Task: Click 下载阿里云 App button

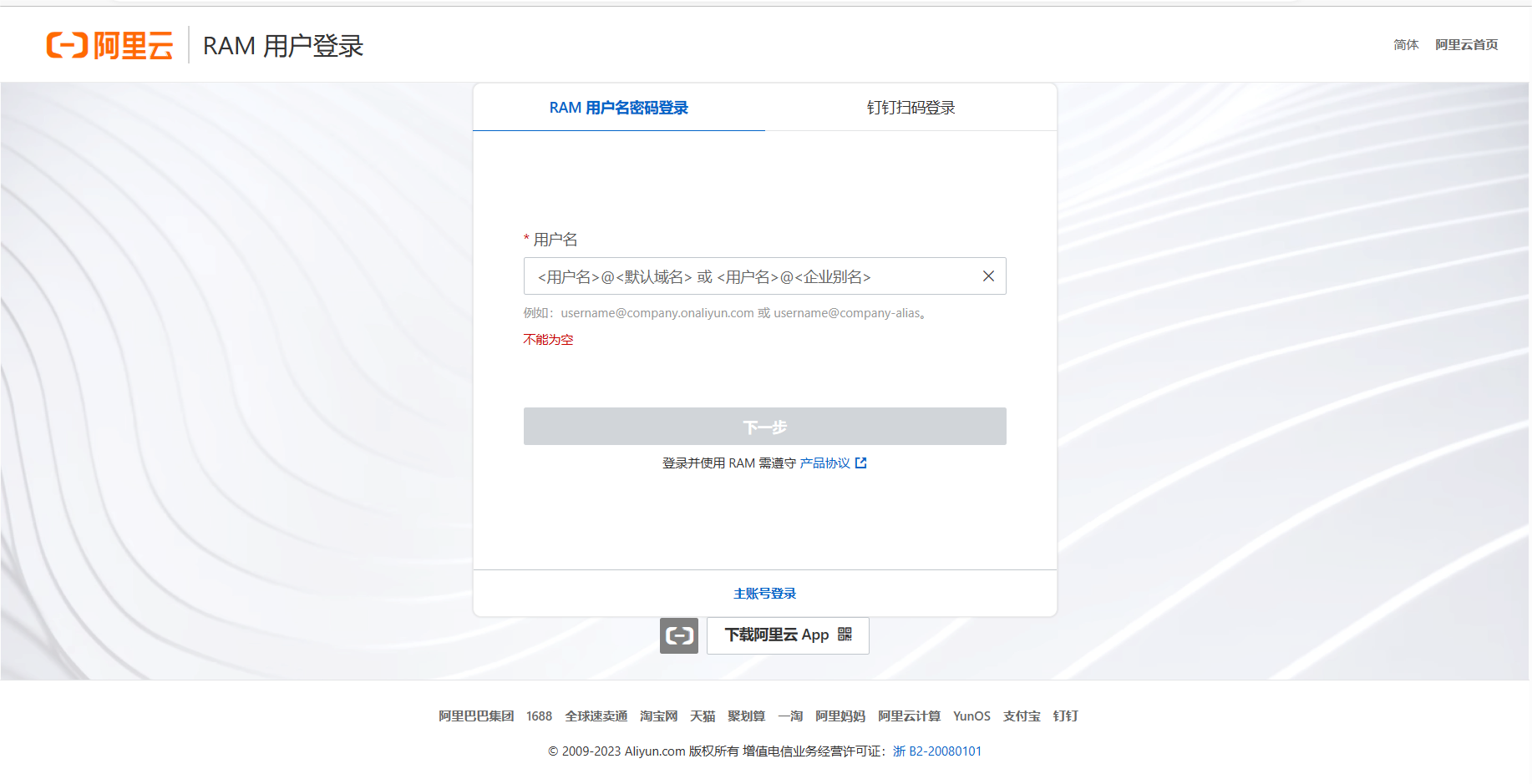Action: point(788,635)
